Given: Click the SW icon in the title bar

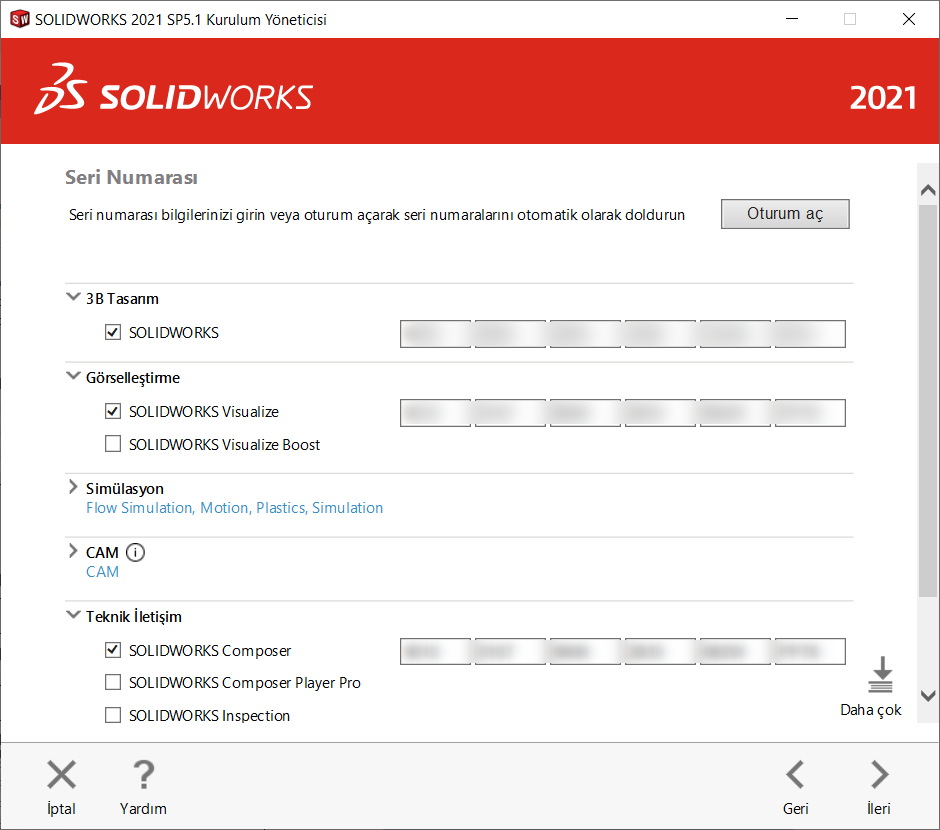Looking at the screenshot, I should pyautogui.click(x=19, y=18).
